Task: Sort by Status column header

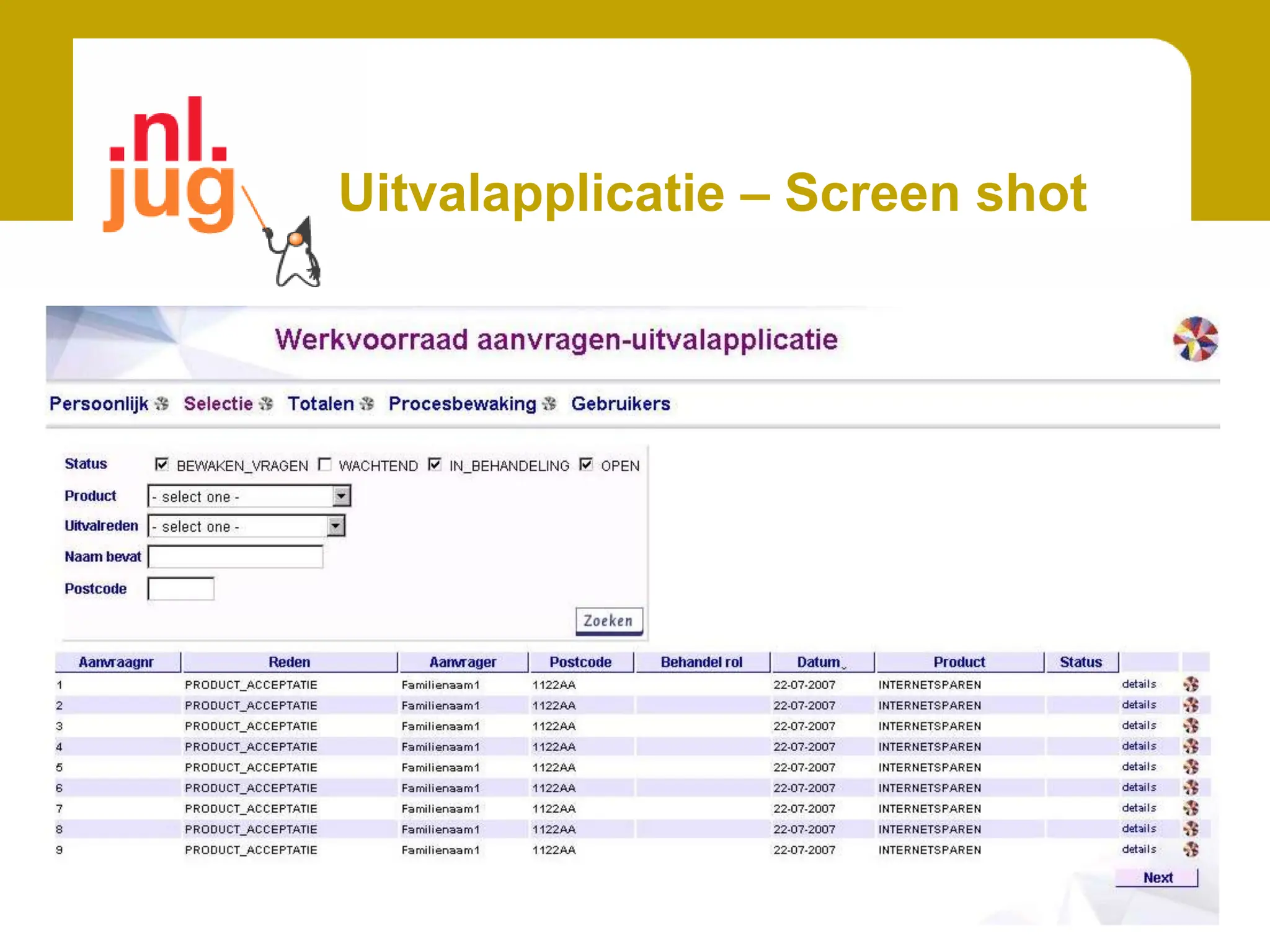Action: [1081, 662]
